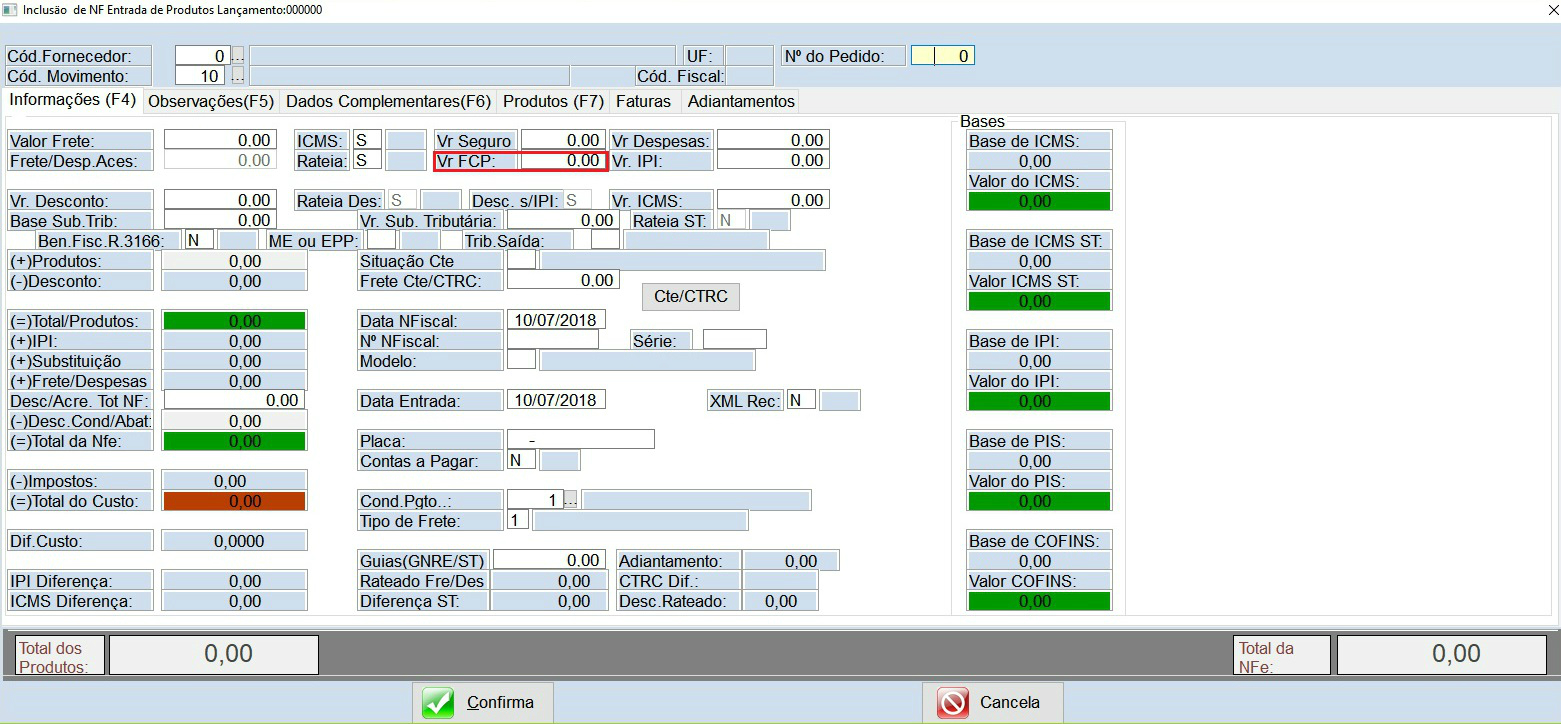
Task: Click the Vr FCP value field
Action: click(x=563, y=161)
